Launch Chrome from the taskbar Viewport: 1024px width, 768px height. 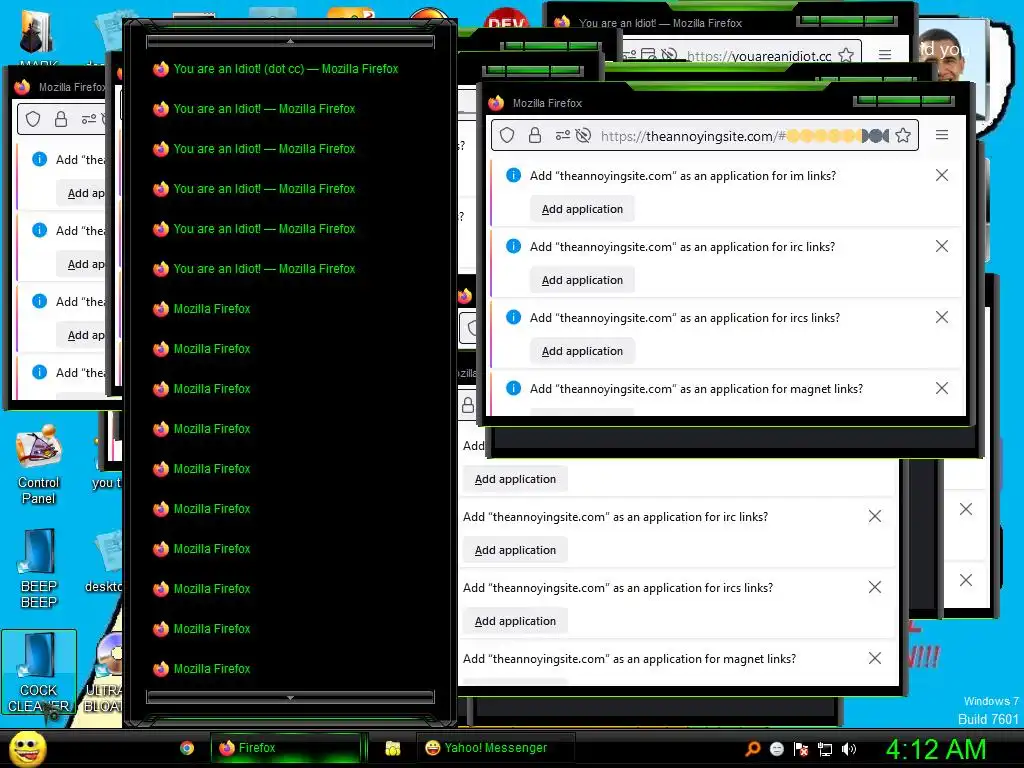pyautogui.click(x=187, y=748)
